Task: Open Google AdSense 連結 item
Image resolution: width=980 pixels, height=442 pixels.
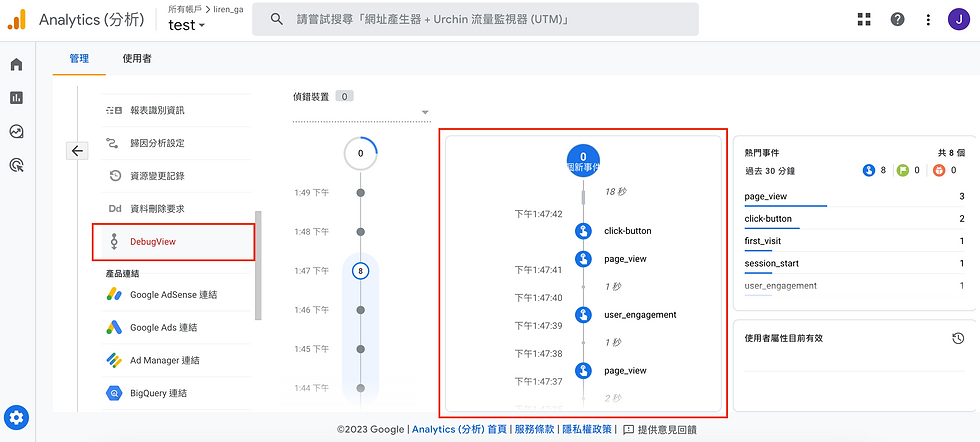Action: tap(176, 294)
